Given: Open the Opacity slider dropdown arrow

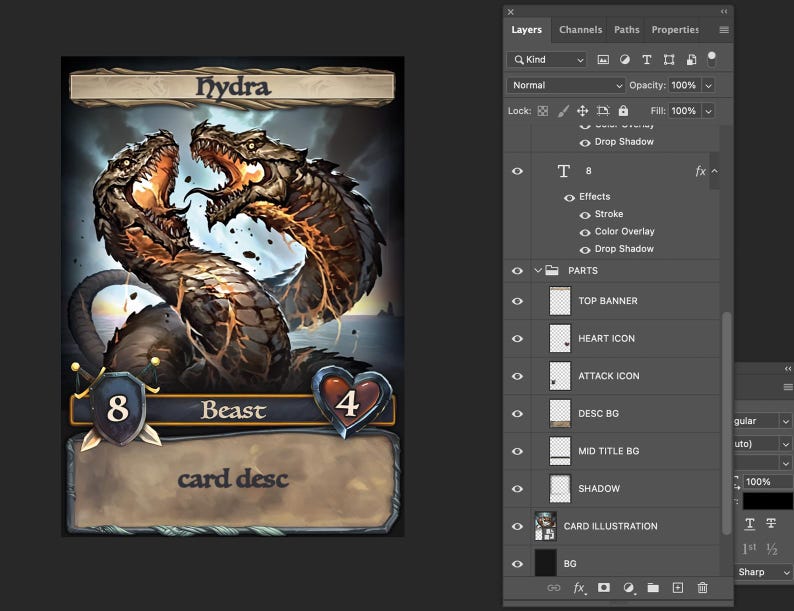Looking at the screenshot, I should [x=709, y=86].
